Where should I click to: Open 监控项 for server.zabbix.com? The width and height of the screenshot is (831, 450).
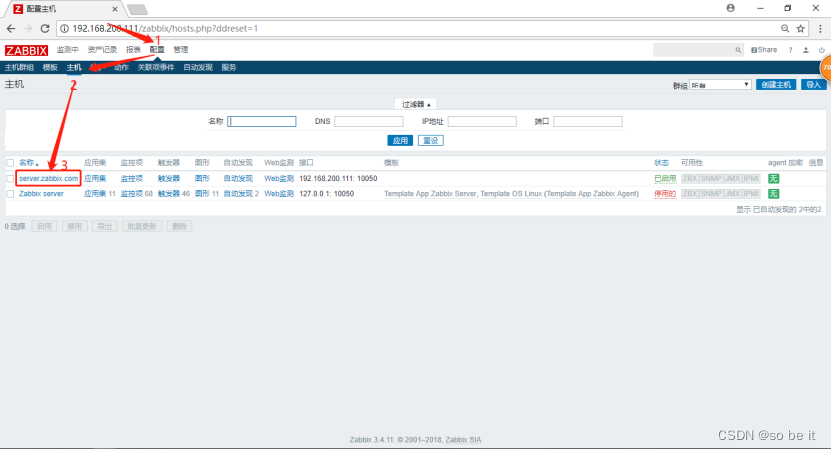[131, 179]
